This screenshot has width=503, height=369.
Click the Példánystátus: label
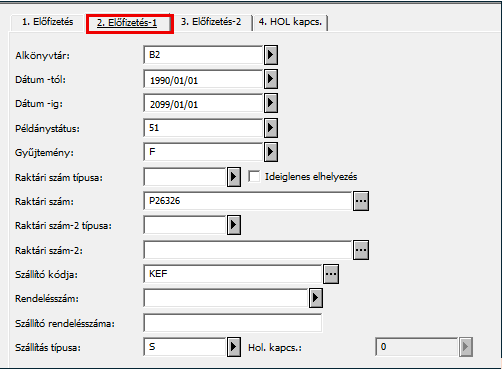[x=47, y=128]
